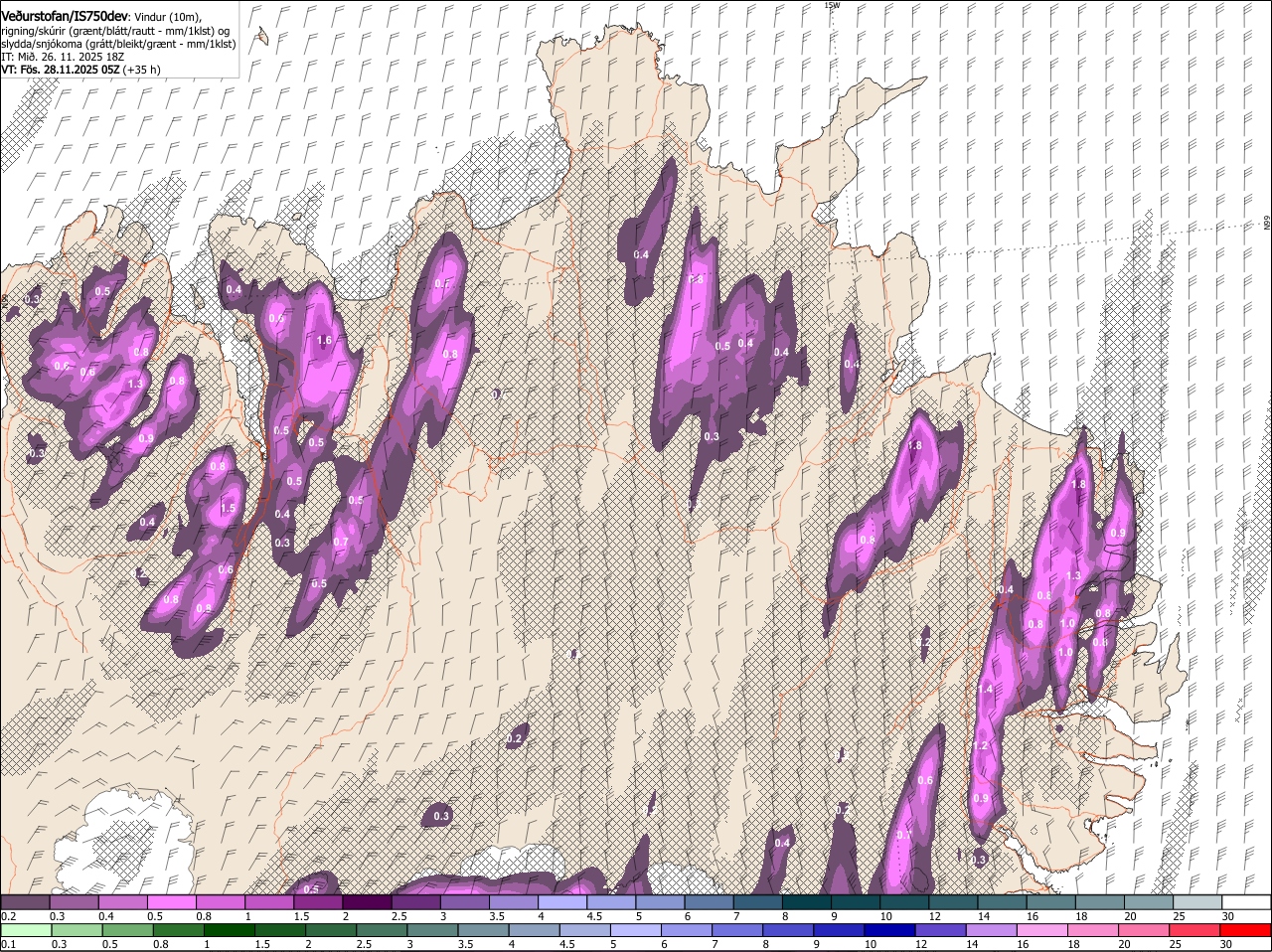Image resolution: width=1272 pixels, height=952 pixels.
Task: Select the top-row legend swatch starting at 14
Action: click(x=1002, y=902)
